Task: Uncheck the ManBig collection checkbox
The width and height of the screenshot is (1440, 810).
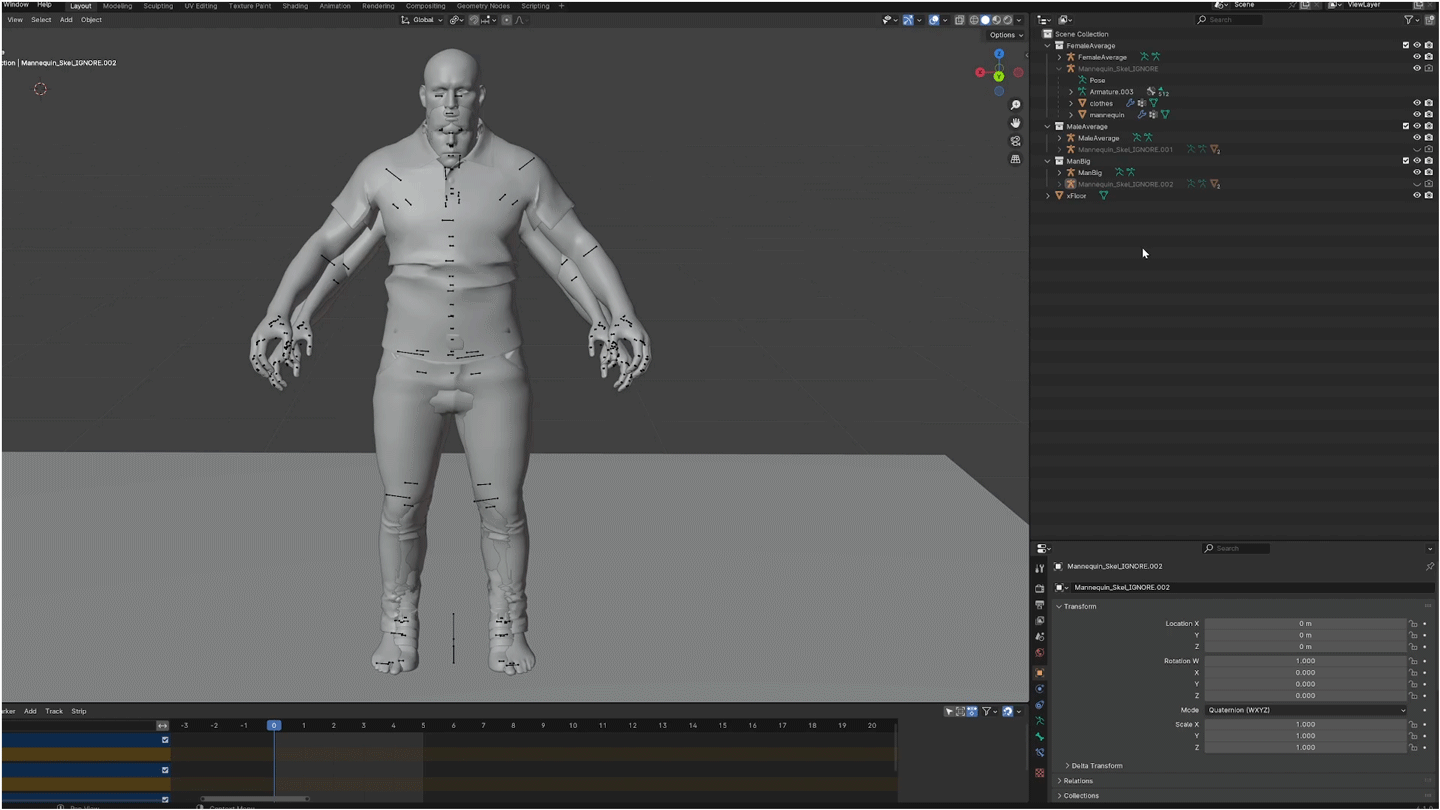Action: pyautogui.click(x=1405, y=161)
